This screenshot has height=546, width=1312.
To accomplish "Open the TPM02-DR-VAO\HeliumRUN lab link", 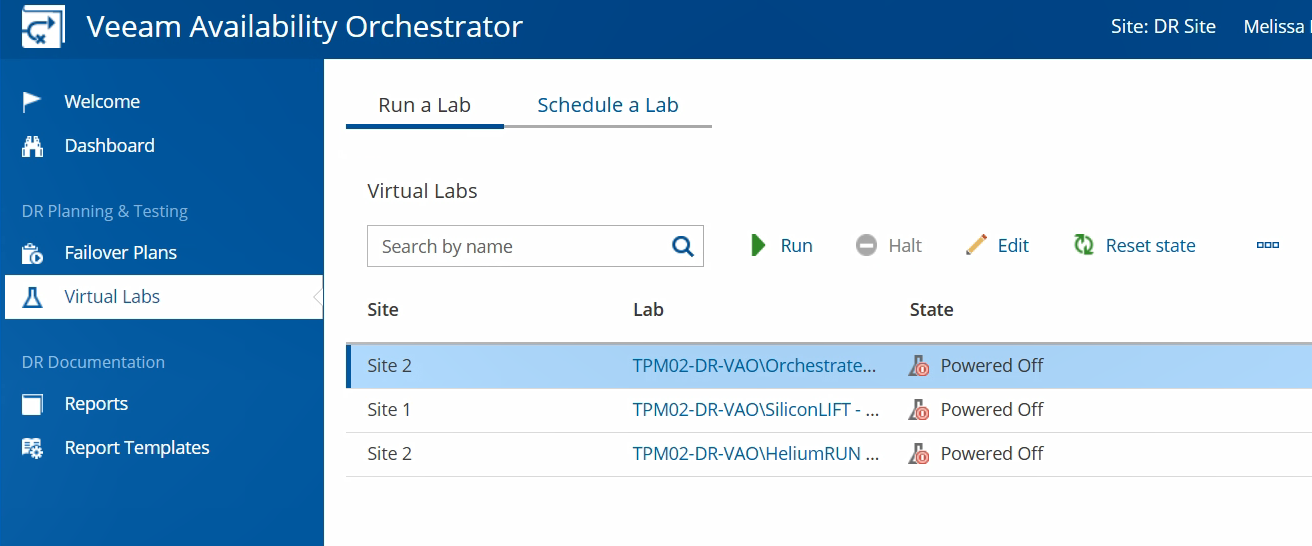I will (755, 454).
